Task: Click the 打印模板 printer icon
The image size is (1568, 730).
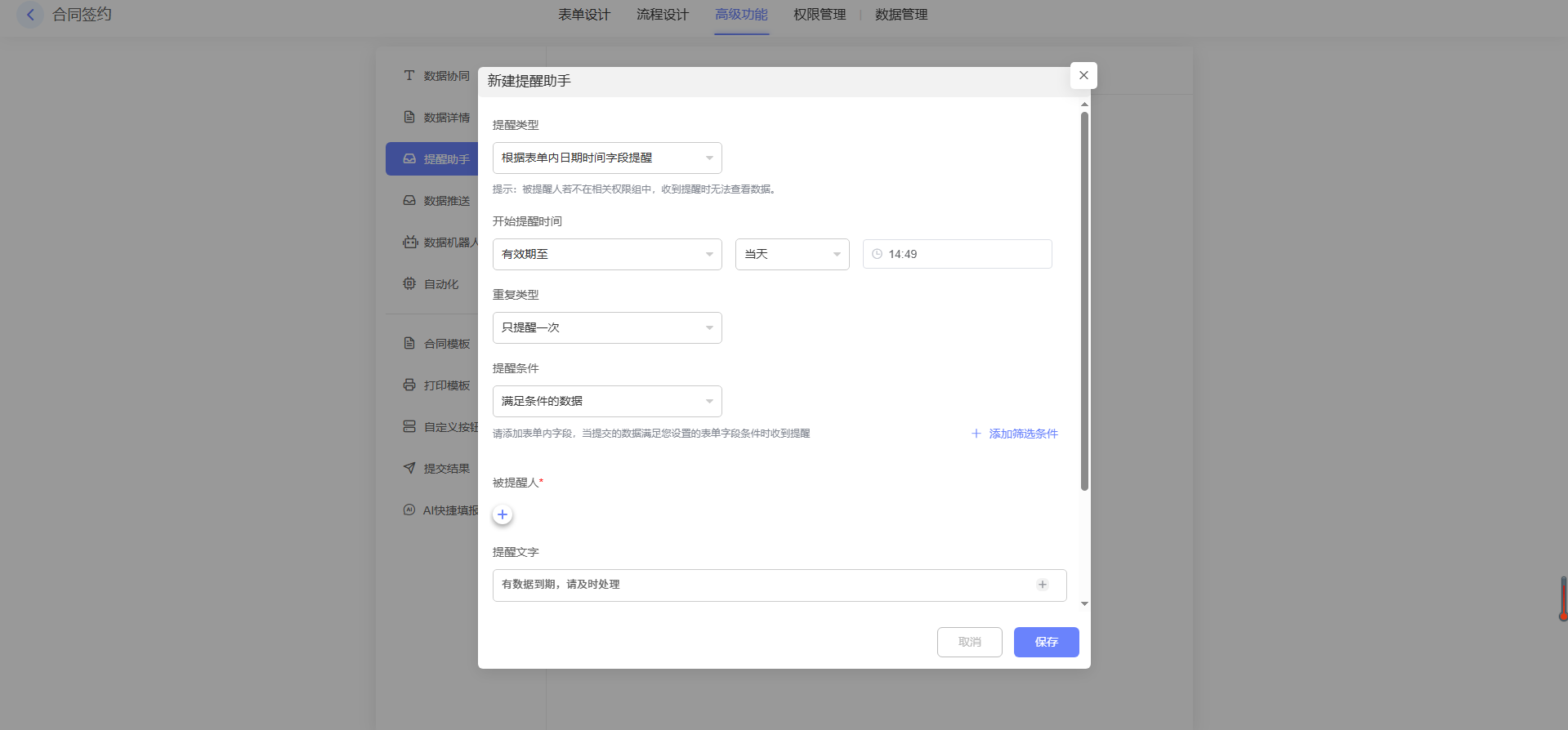Action: (x=409, y=385)
